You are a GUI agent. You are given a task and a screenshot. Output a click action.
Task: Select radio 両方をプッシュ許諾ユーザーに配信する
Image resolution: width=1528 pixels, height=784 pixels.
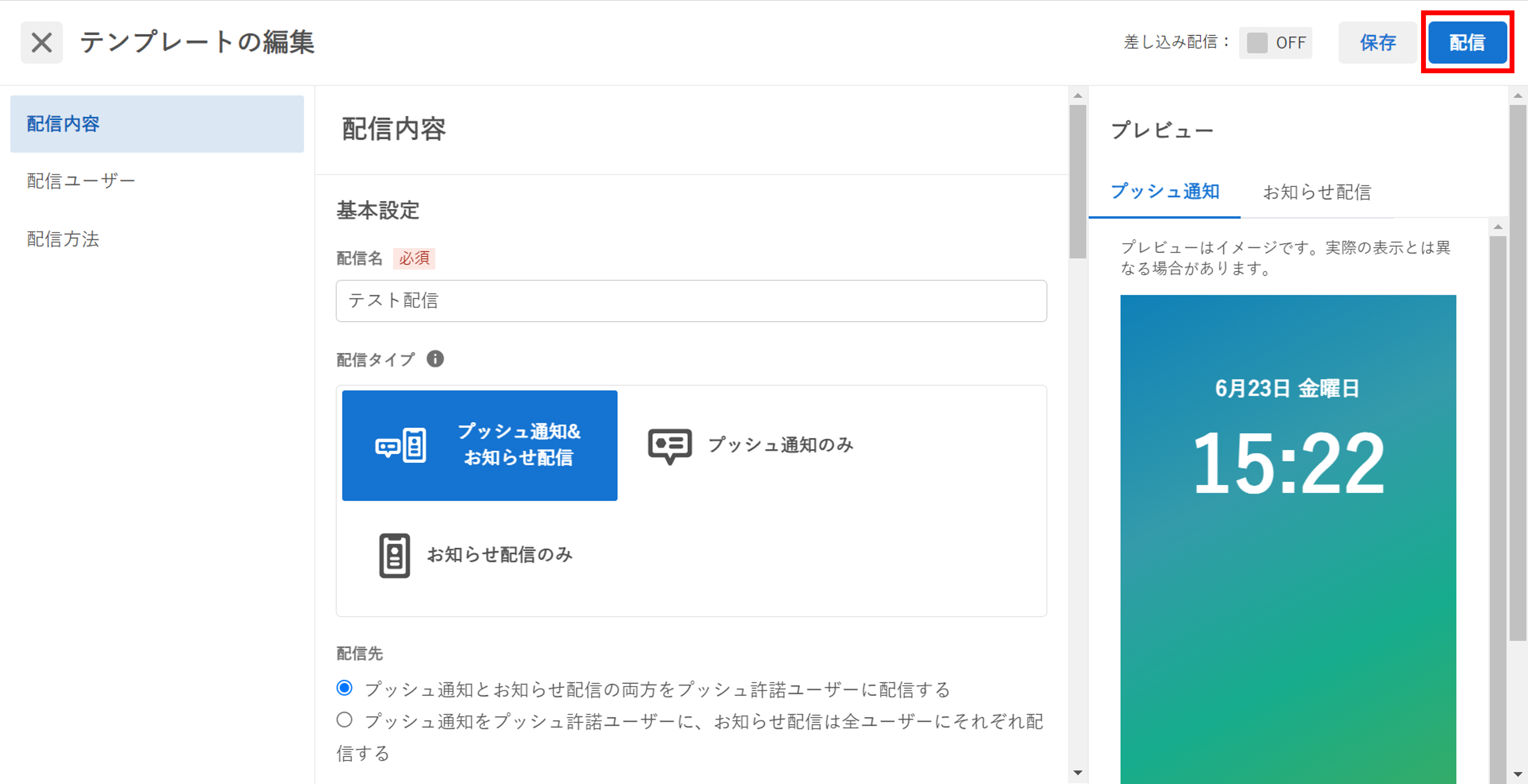pyautogui.click(x=344, y=688)
